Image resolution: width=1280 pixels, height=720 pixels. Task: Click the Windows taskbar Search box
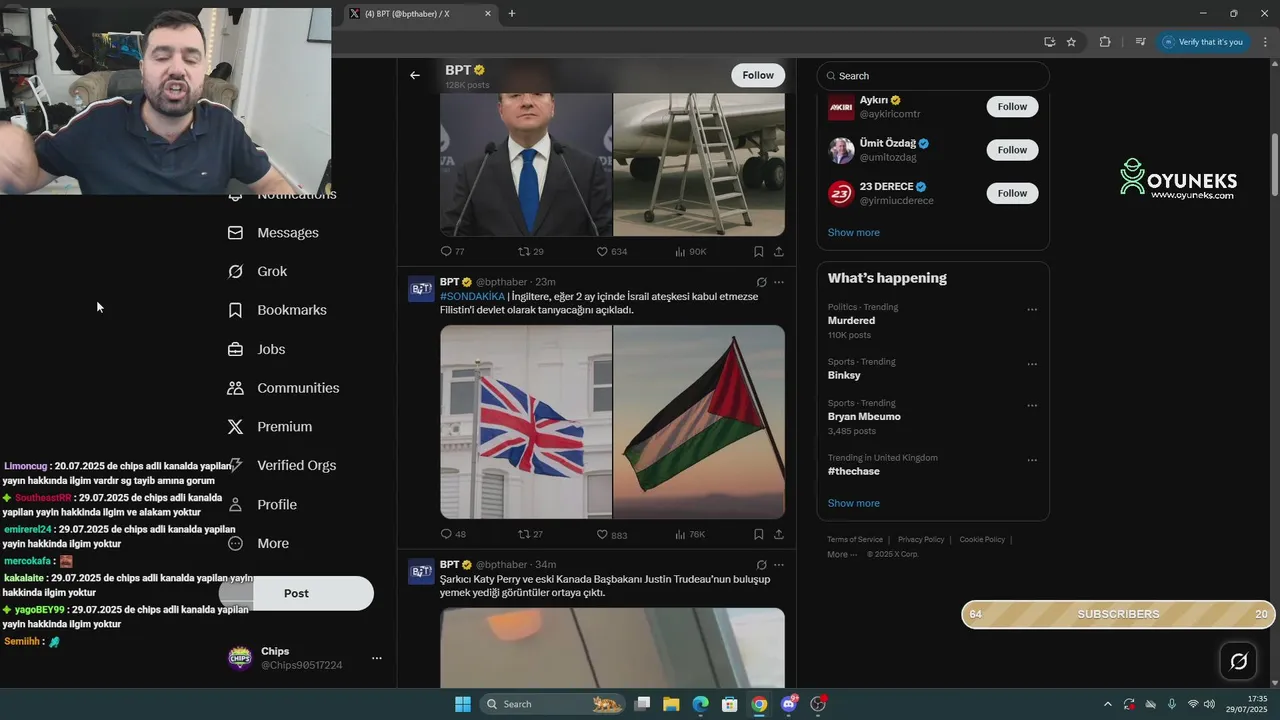click(x=551, y=704)
